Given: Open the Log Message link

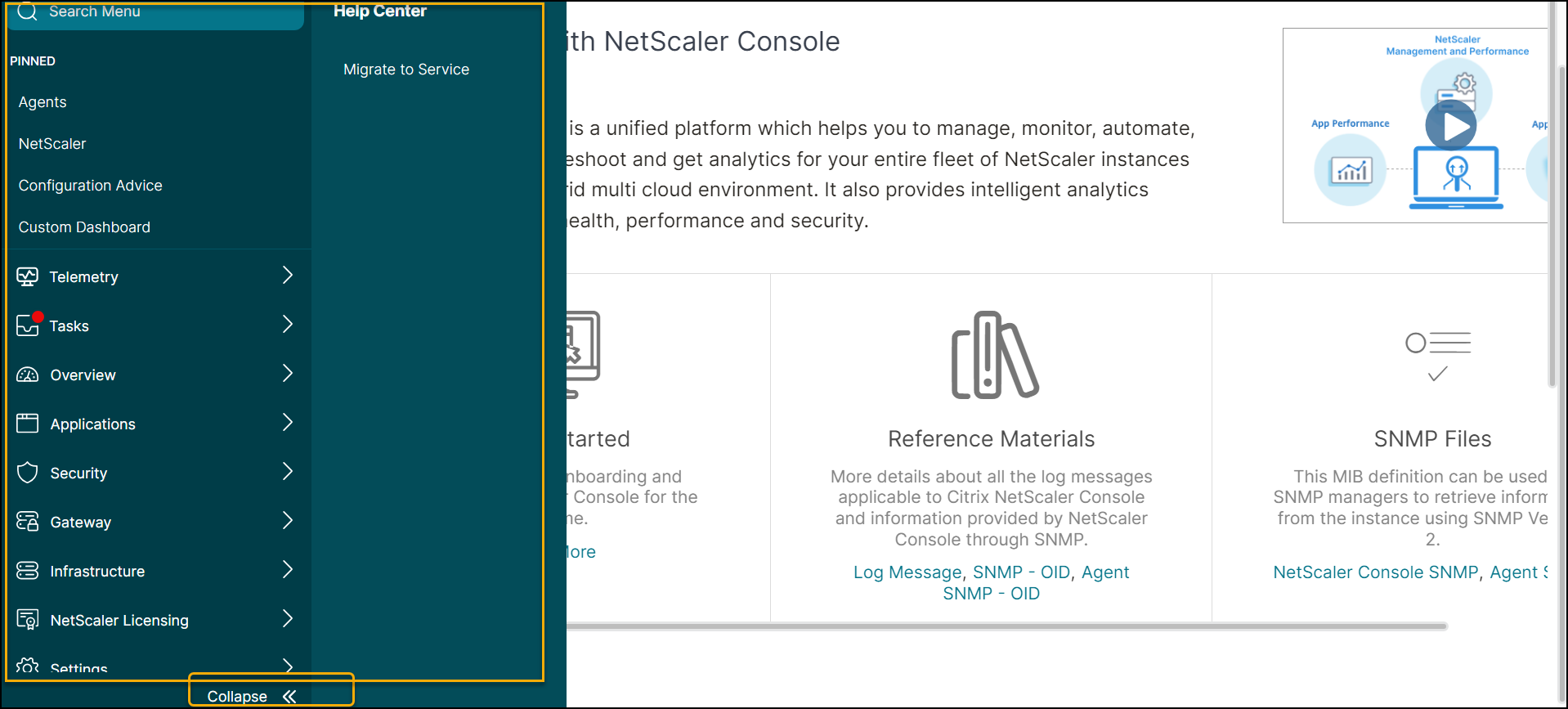Looking at the screenshot, I should point(907,572).
